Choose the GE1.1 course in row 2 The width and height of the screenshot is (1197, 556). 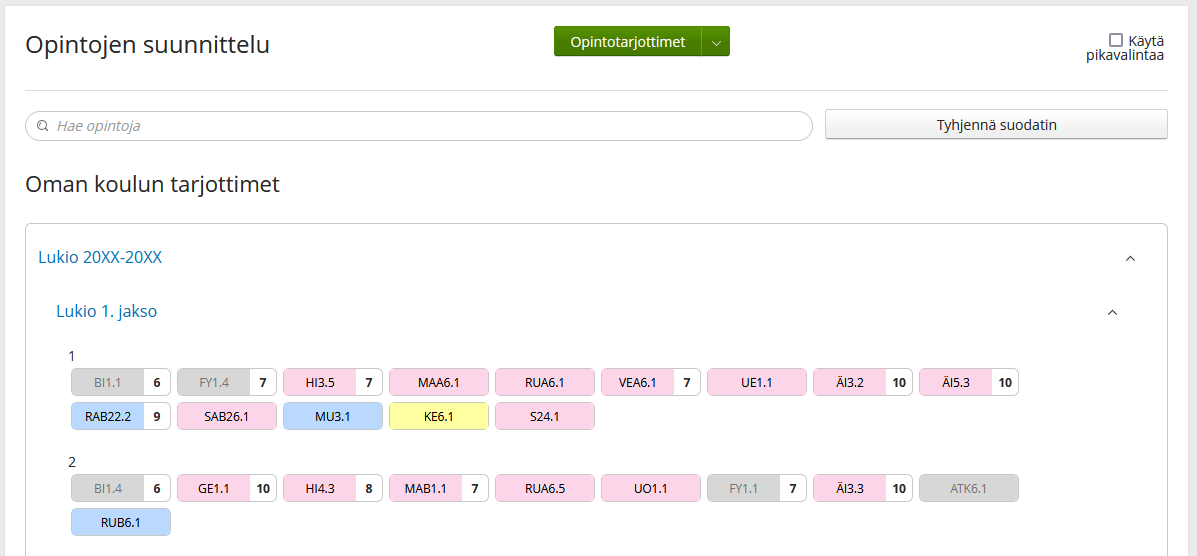pos(227,488)
